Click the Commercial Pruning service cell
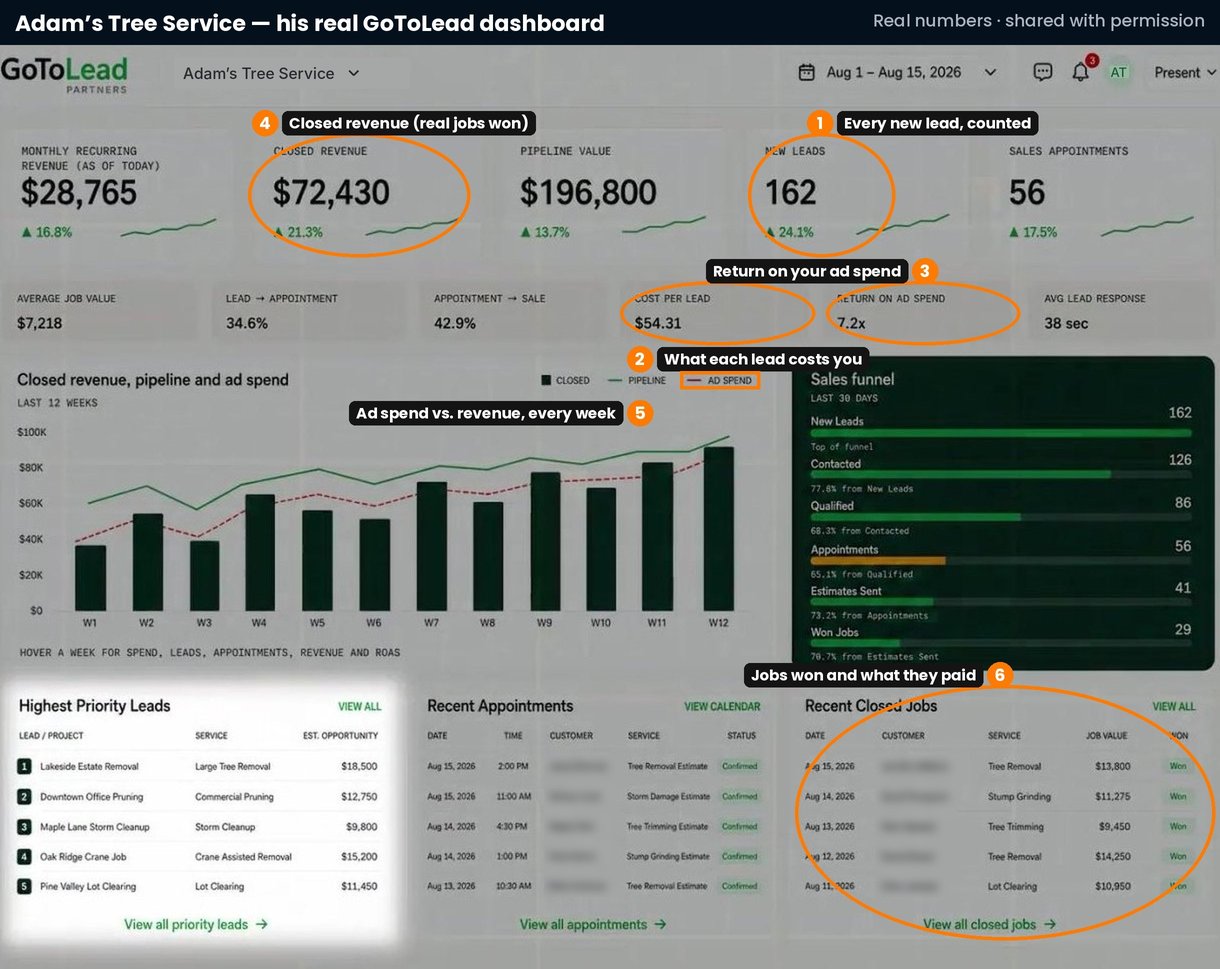This screenshot has width=1220, height=969. coord(236,797)
